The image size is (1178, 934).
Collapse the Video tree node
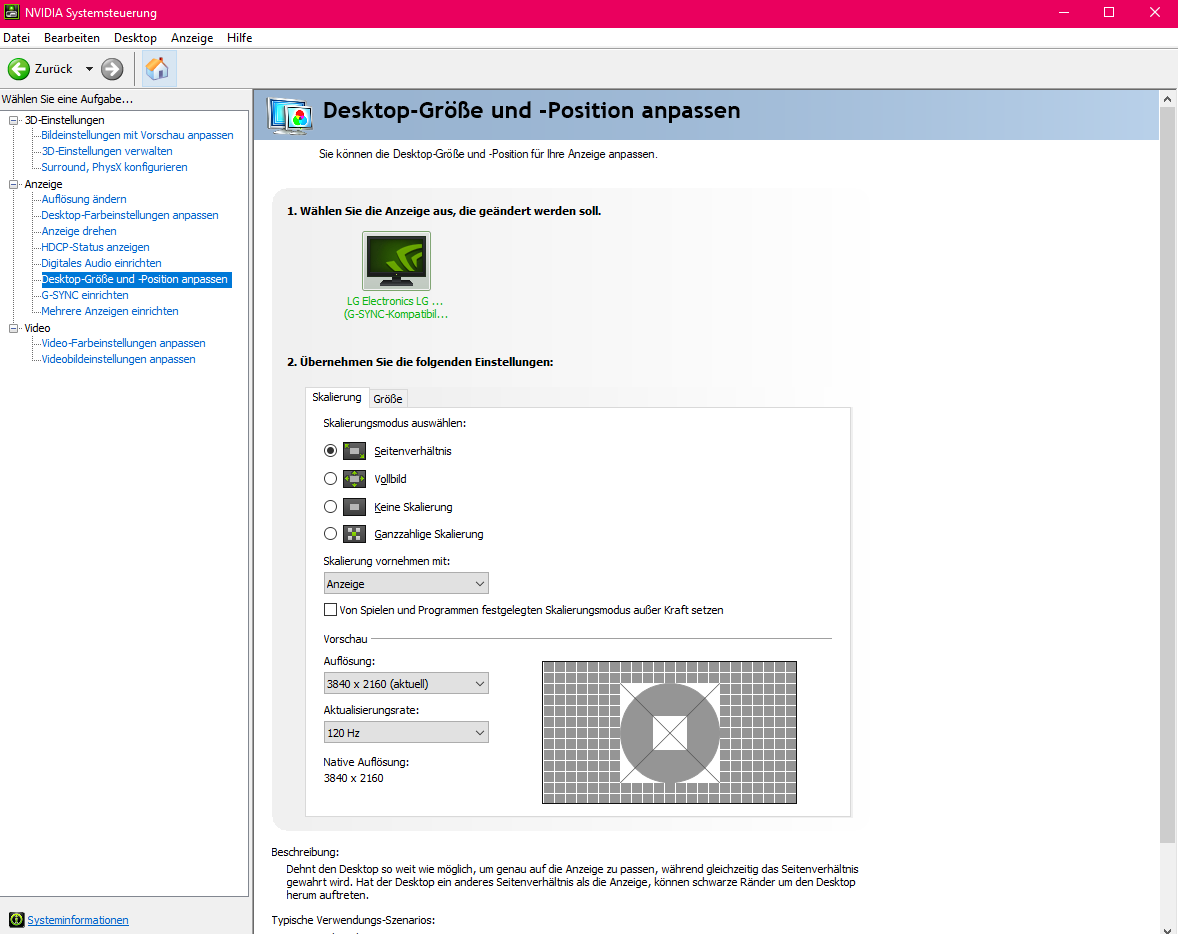[13, 328]
